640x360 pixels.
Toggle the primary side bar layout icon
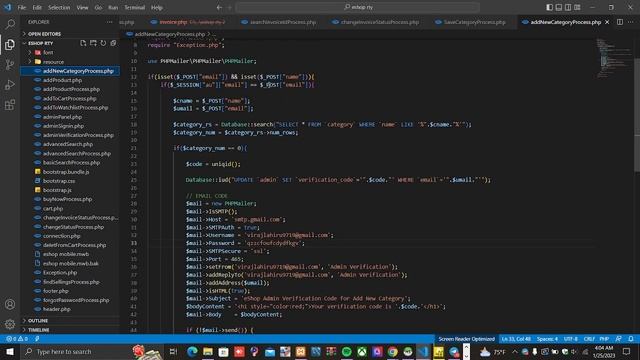click(x=549, y=7)
